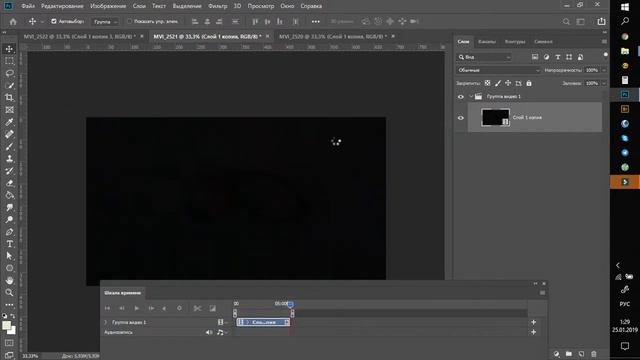Switch to the Контуры panel tab
Screen dimensions: 640x360
pos(515,42)
